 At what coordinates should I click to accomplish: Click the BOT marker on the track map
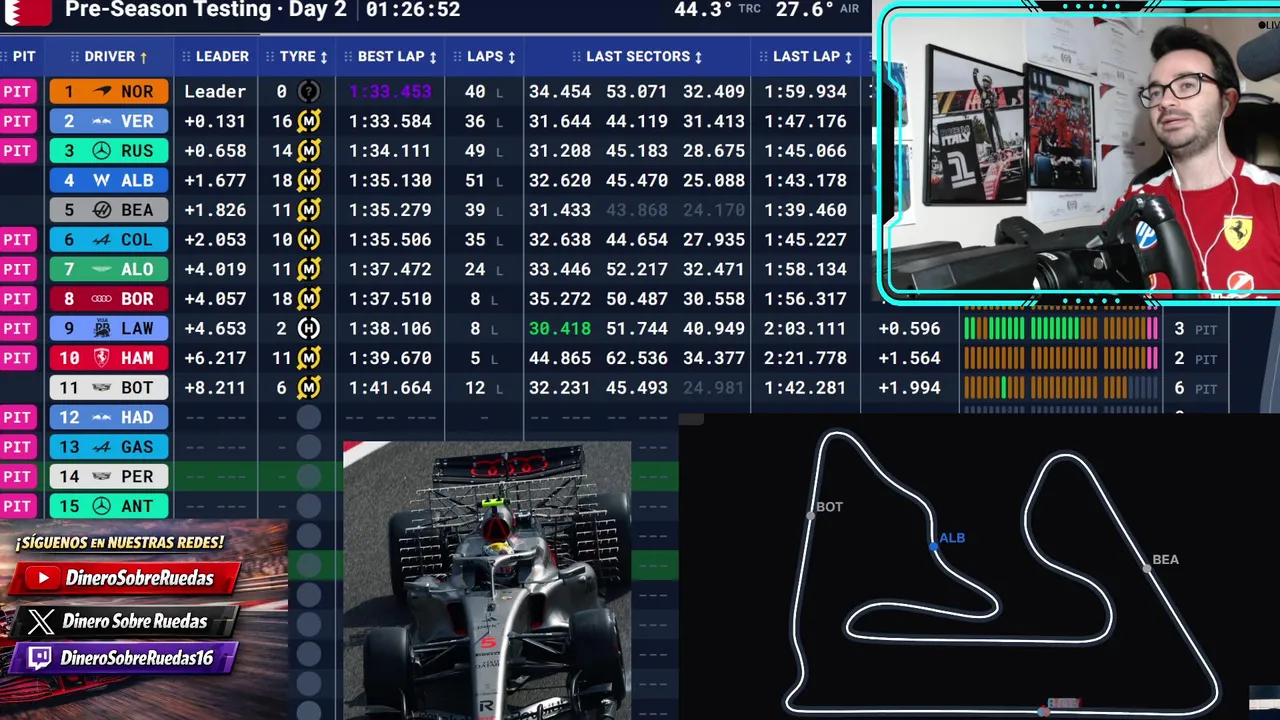tap(811, 515)
